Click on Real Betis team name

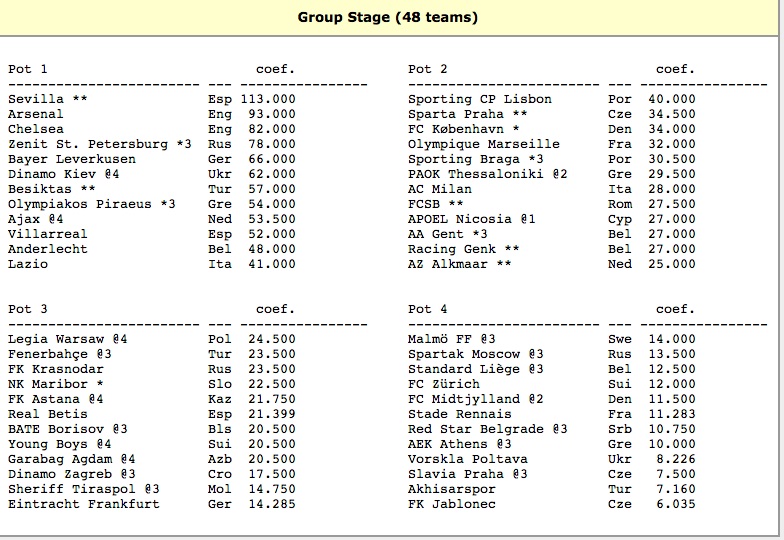pos(48,414)
